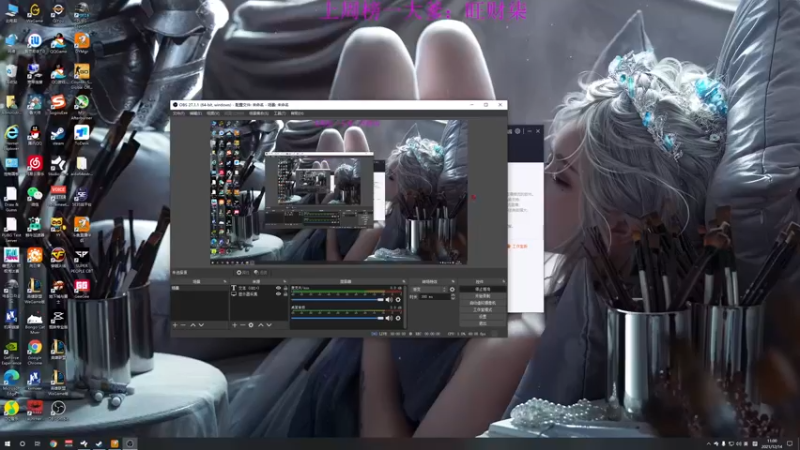Add a new scene with the plus icon

(175, 325)
